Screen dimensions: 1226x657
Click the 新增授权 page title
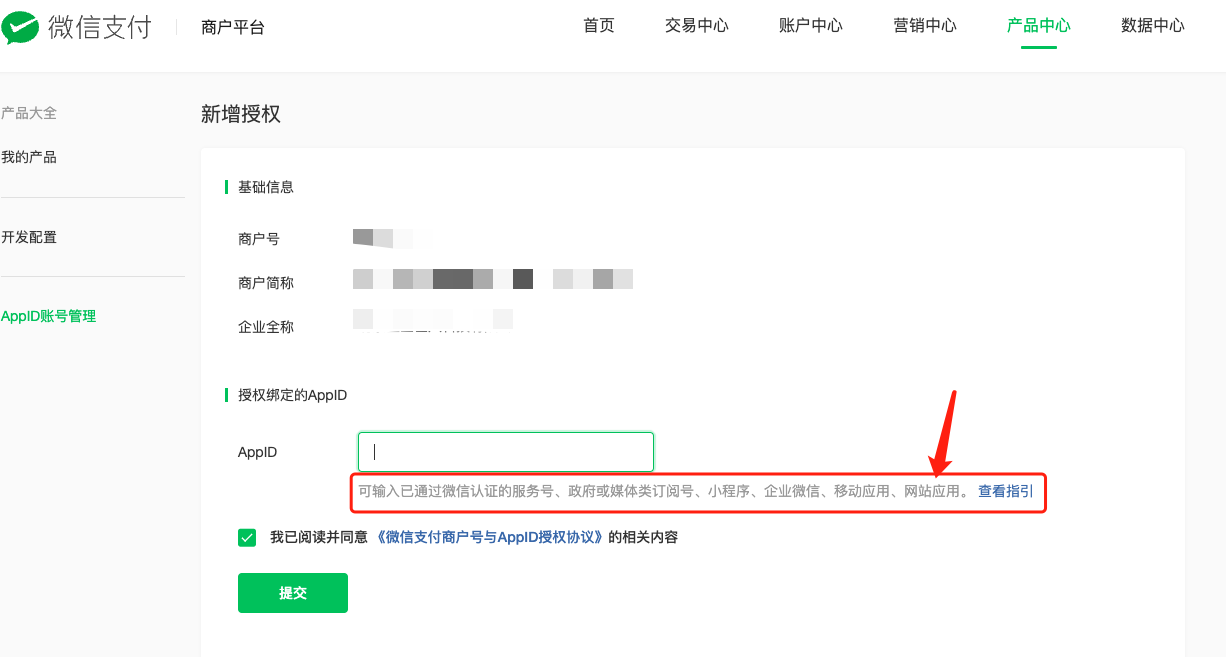[241, 114]
